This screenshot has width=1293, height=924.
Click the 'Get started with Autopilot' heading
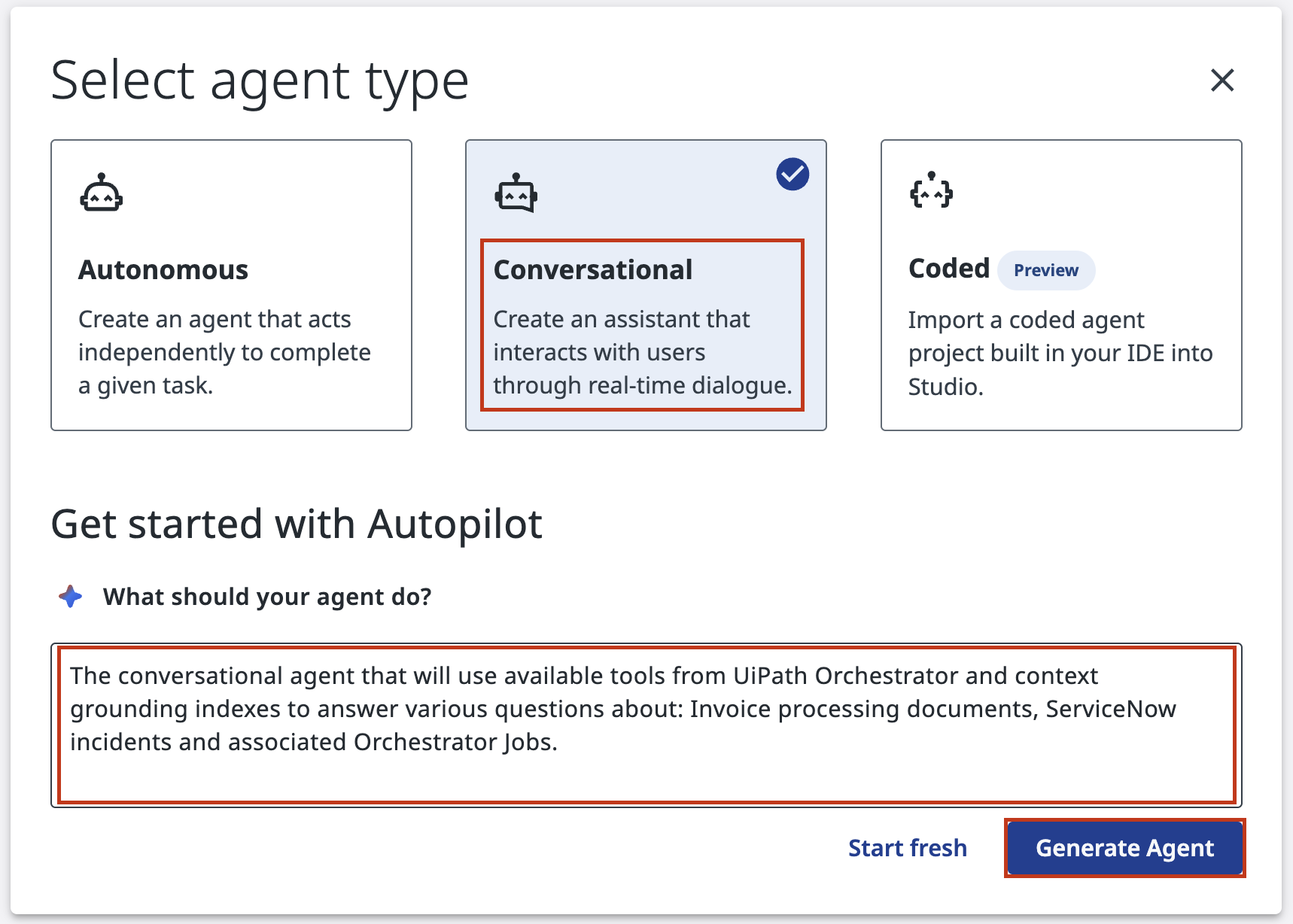[x=297, y=524]
